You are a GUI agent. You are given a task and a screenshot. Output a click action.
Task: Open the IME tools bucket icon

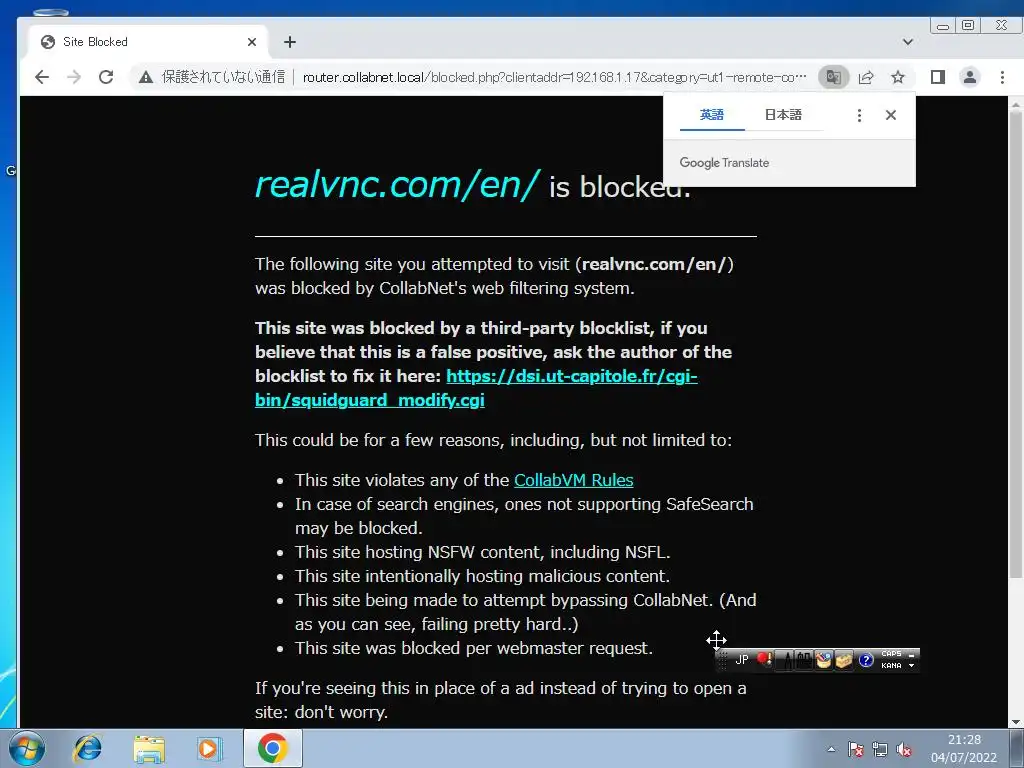[824, 660]
